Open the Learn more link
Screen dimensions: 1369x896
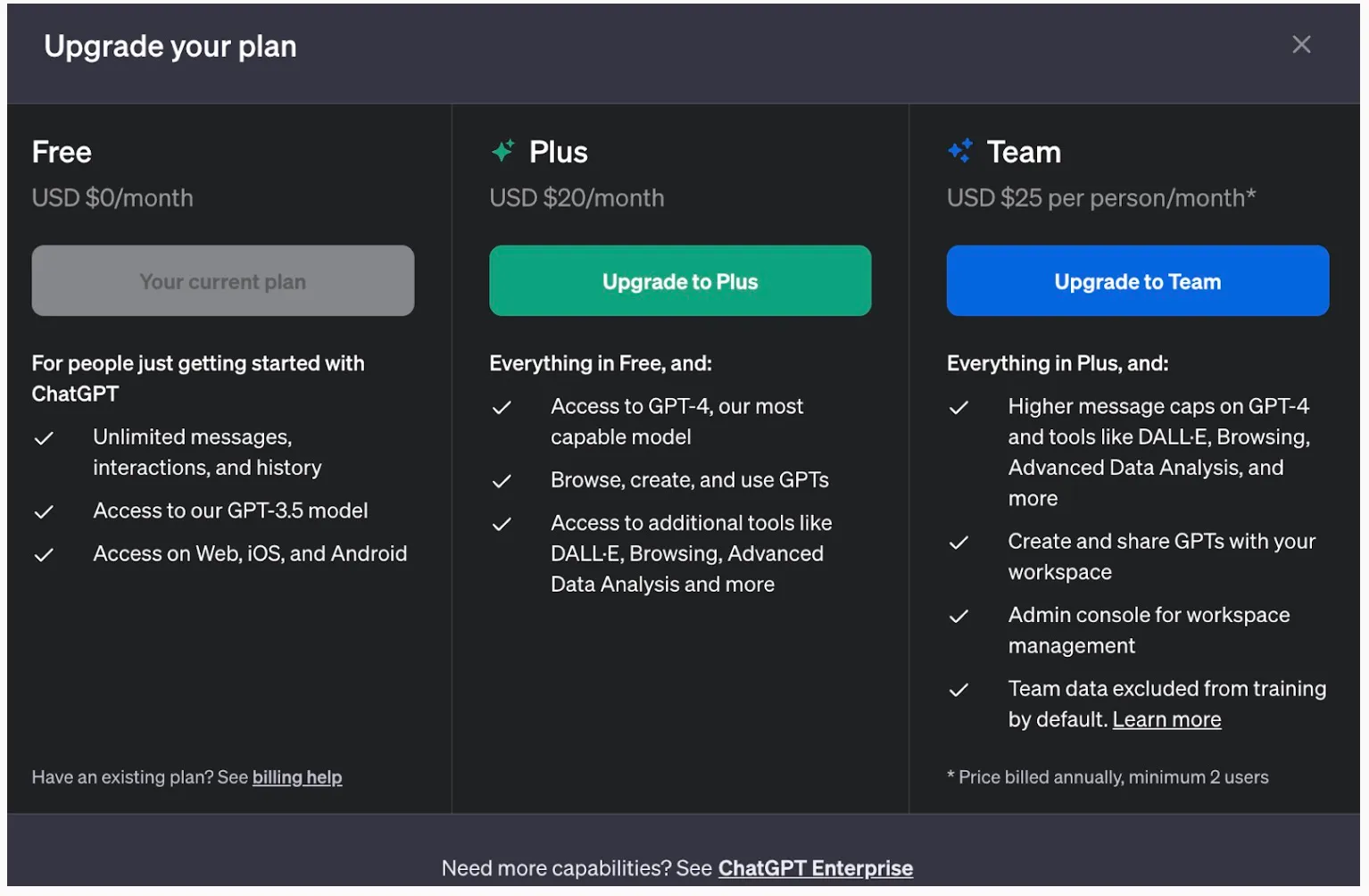[1166, 719]
